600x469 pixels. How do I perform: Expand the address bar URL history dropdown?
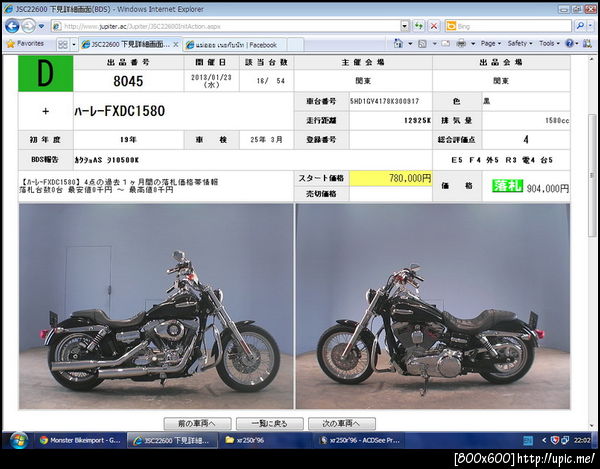[x=405, y=26]
